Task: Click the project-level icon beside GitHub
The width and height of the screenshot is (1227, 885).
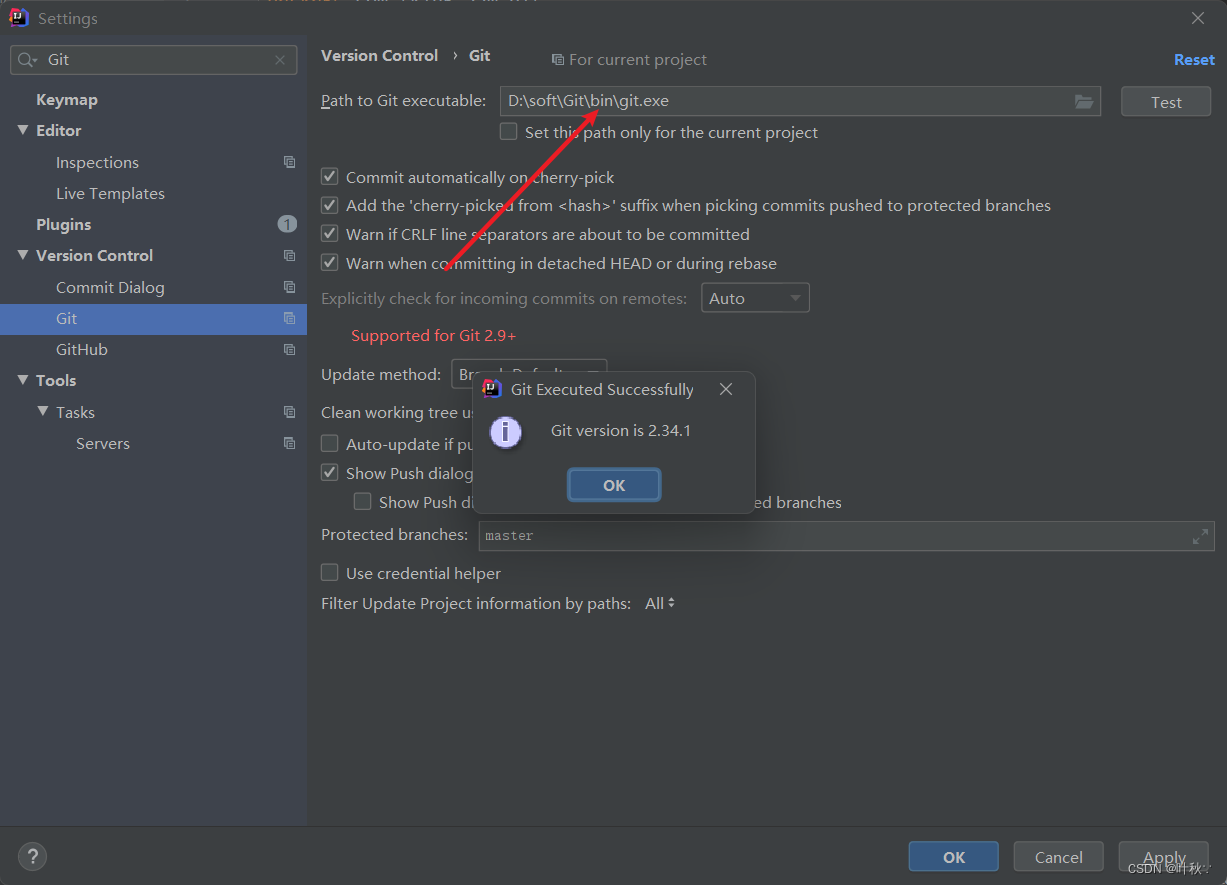Action: [289, 349]
